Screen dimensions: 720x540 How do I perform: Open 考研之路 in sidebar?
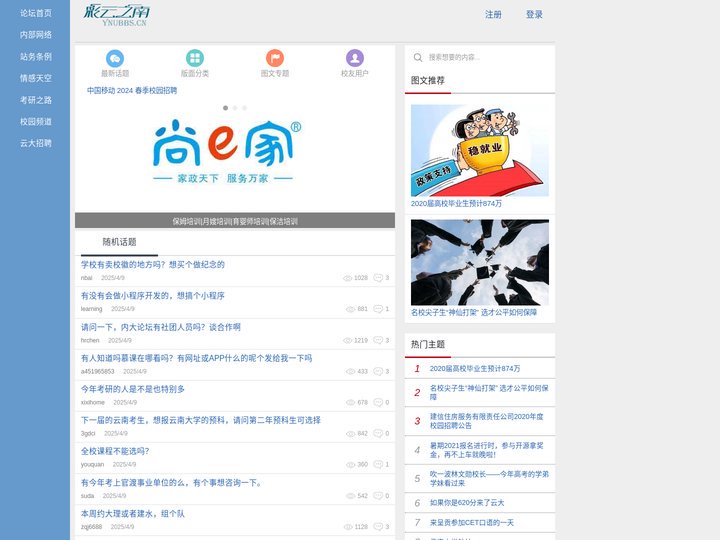click(x=36, y=100)
